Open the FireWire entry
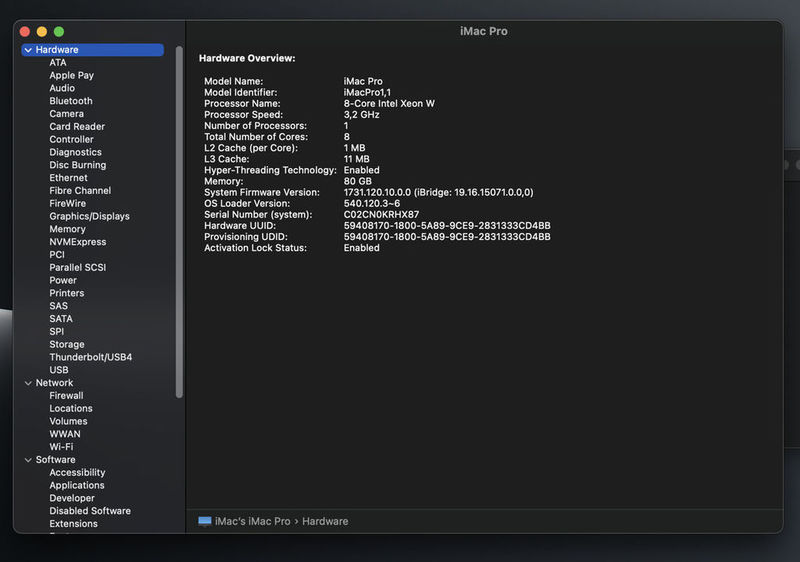800x562 pixels. point(67,203)
